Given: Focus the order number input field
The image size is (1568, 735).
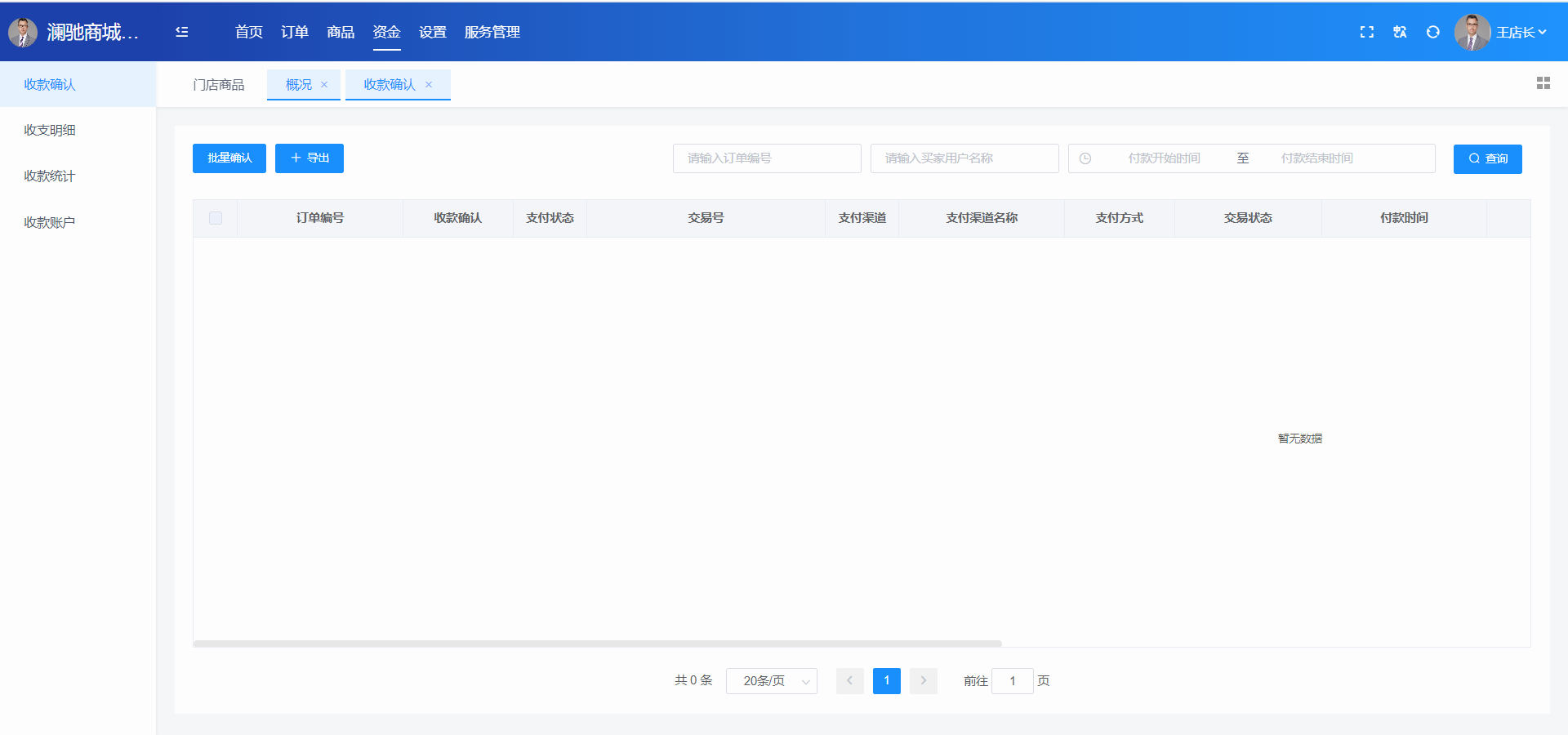Looking at the screenshot, I should point(767,158).
